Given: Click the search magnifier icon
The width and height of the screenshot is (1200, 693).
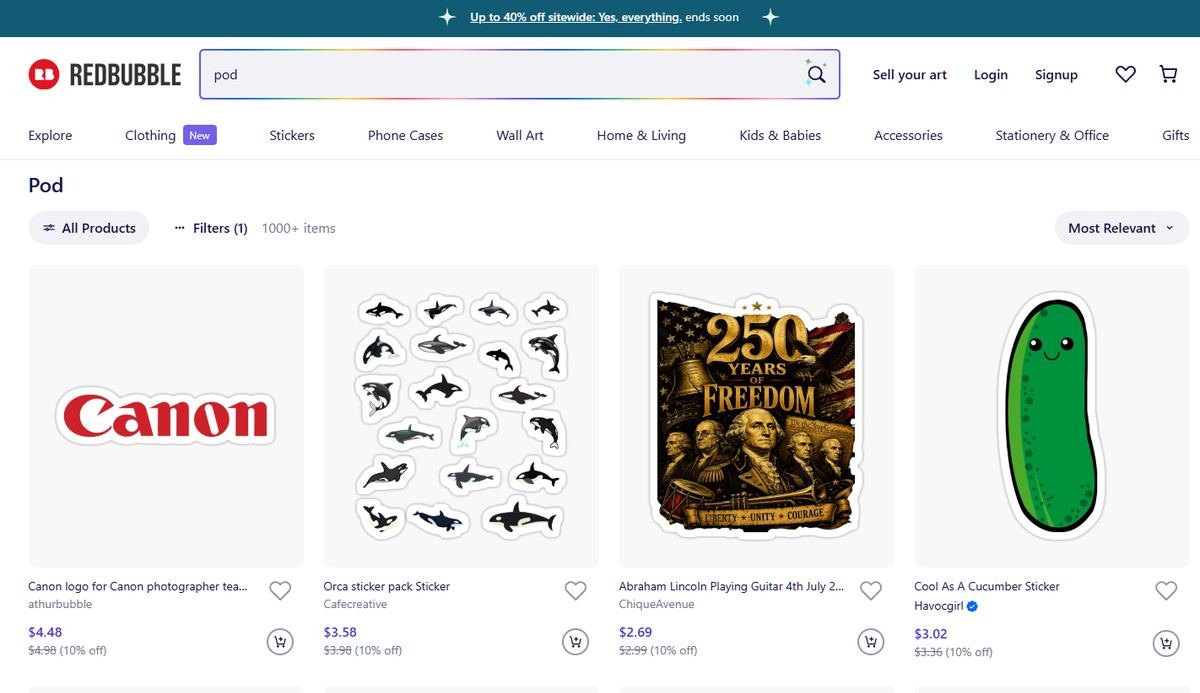Looking at the screenshot, I should pos(816,74).
